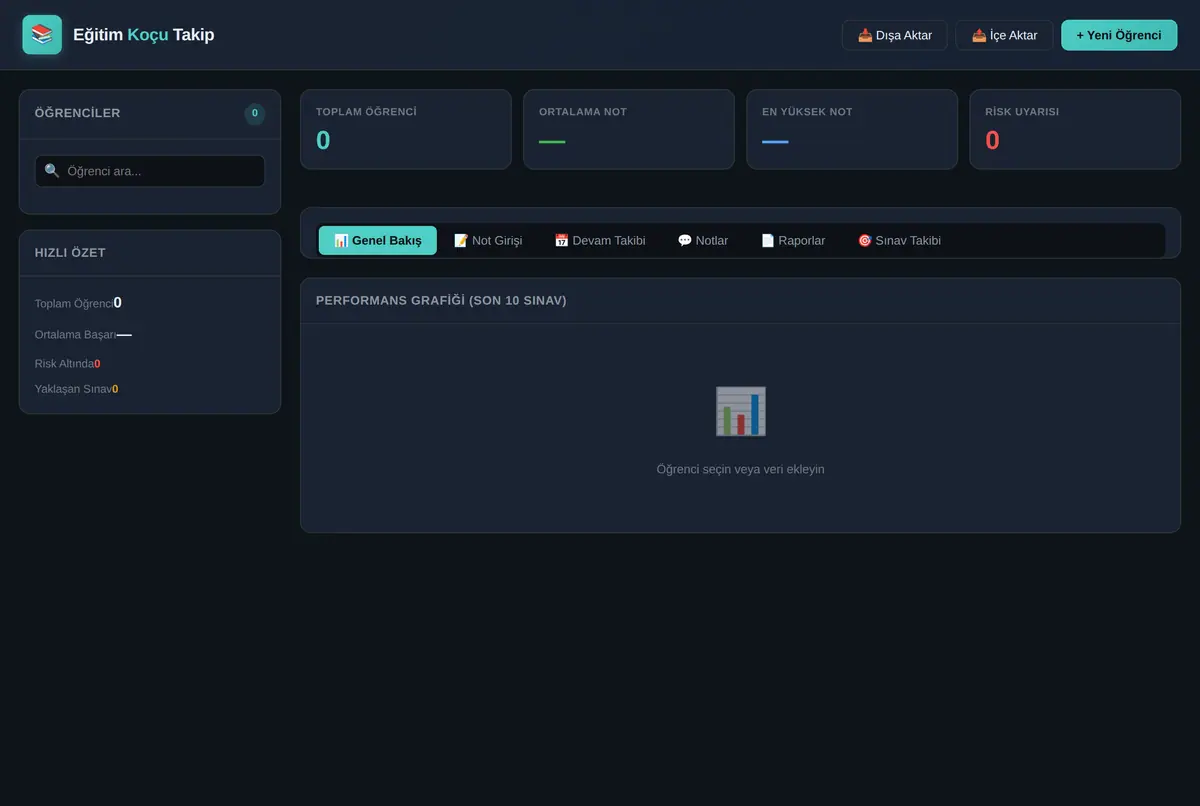
Task: Add a student with Yeni Öğrenci button
Action: [x=1119, y=35]
